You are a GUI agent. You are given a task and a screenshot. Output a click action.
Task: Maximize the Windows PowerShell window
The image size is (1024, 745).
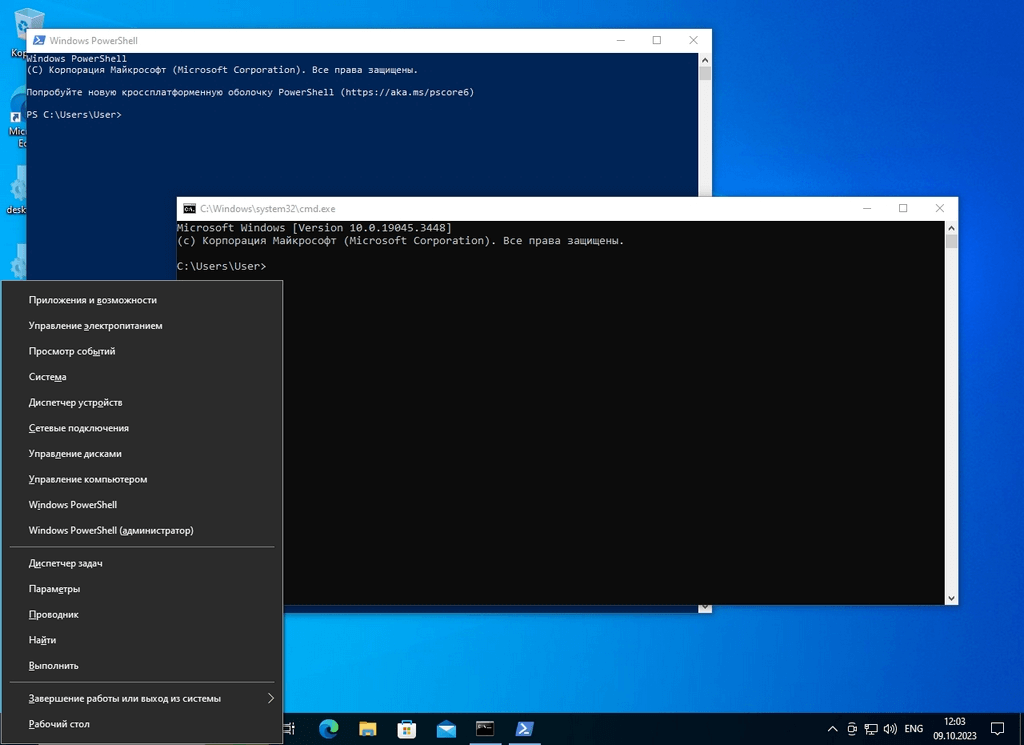point(657,40)
